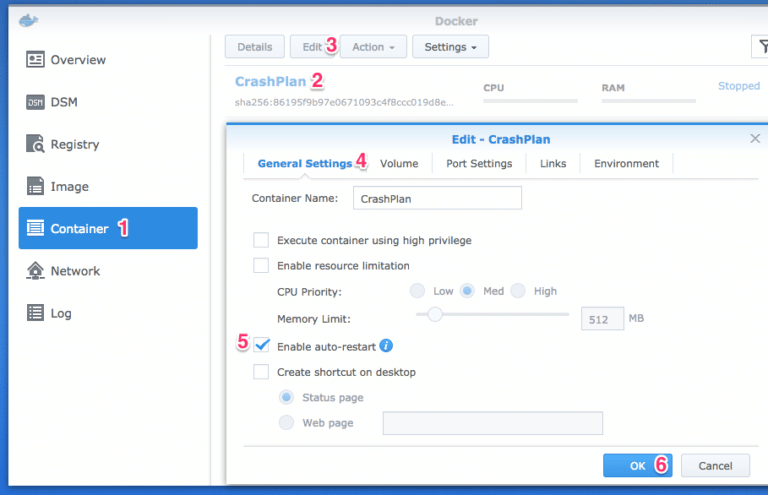
Task: Click the Image sidebar icon
Action: pyautogui.click(x=35, y=186)
